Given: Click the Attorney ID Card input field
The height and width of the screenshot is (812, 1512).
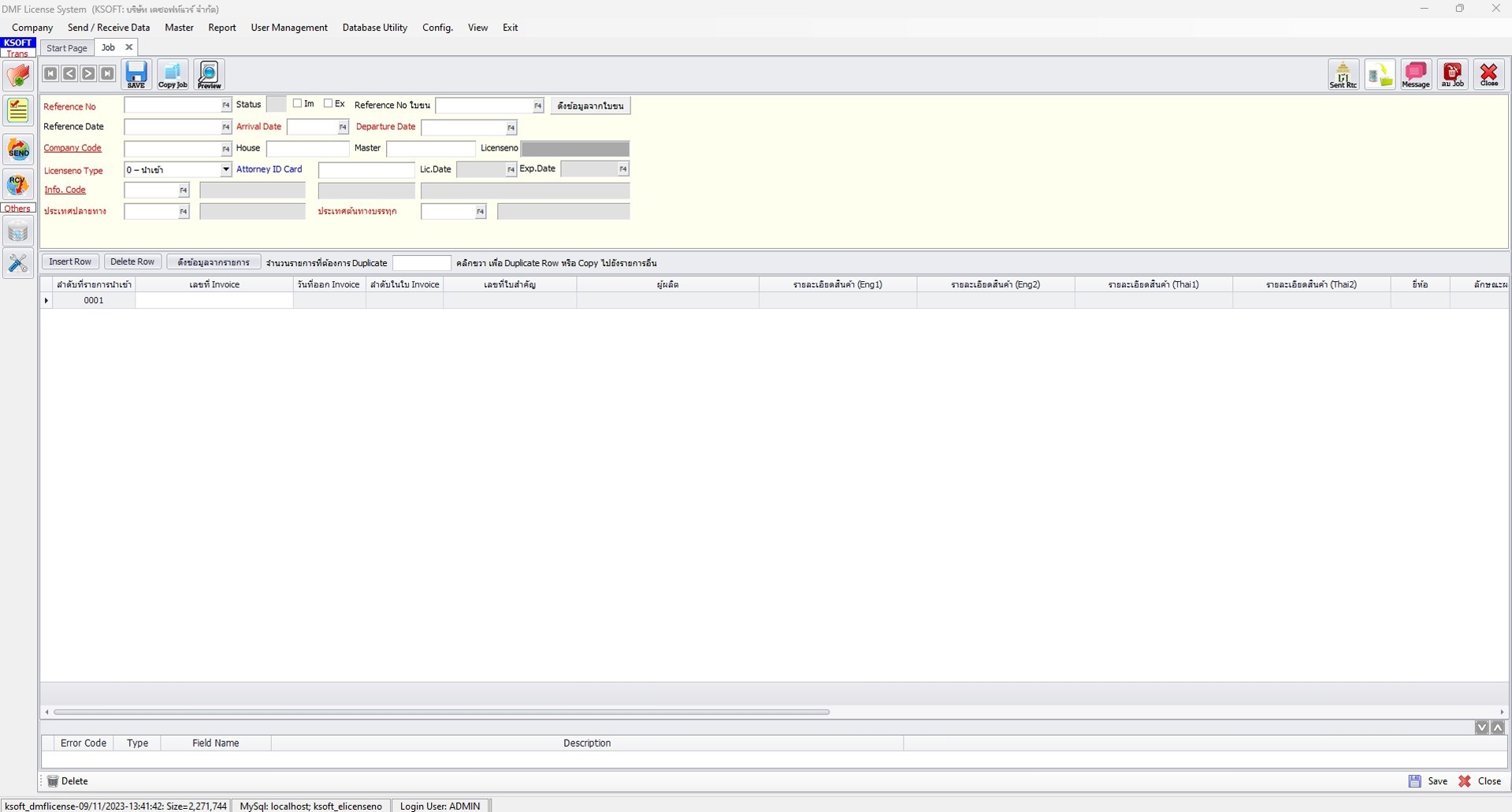Looking at the screenshot, I should pyautogui.click(x=366, y=170).
